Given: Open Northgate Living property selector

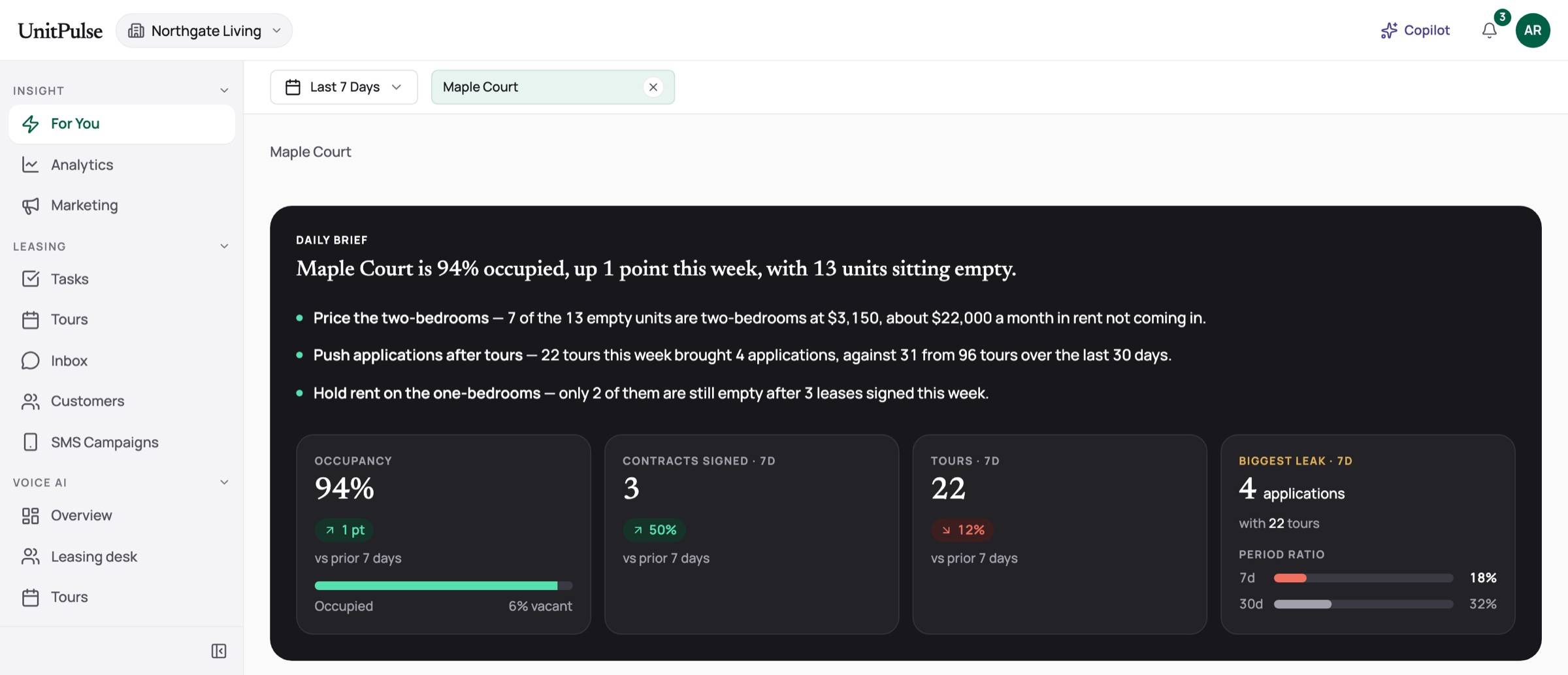Looking at the screenshot, I should (204, 31).
